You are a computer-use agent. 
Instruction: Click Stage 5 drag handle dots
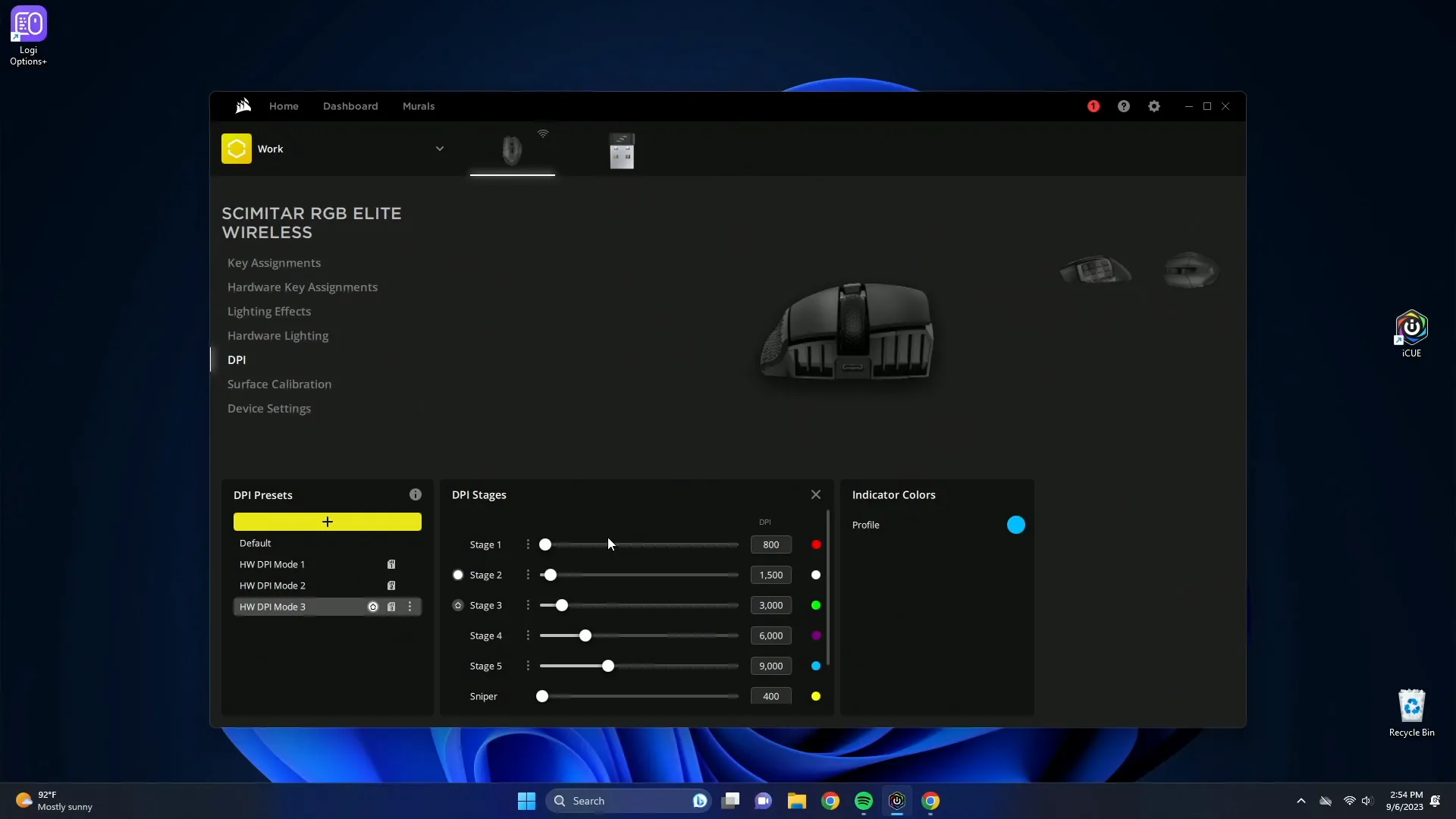coord(528,666)
